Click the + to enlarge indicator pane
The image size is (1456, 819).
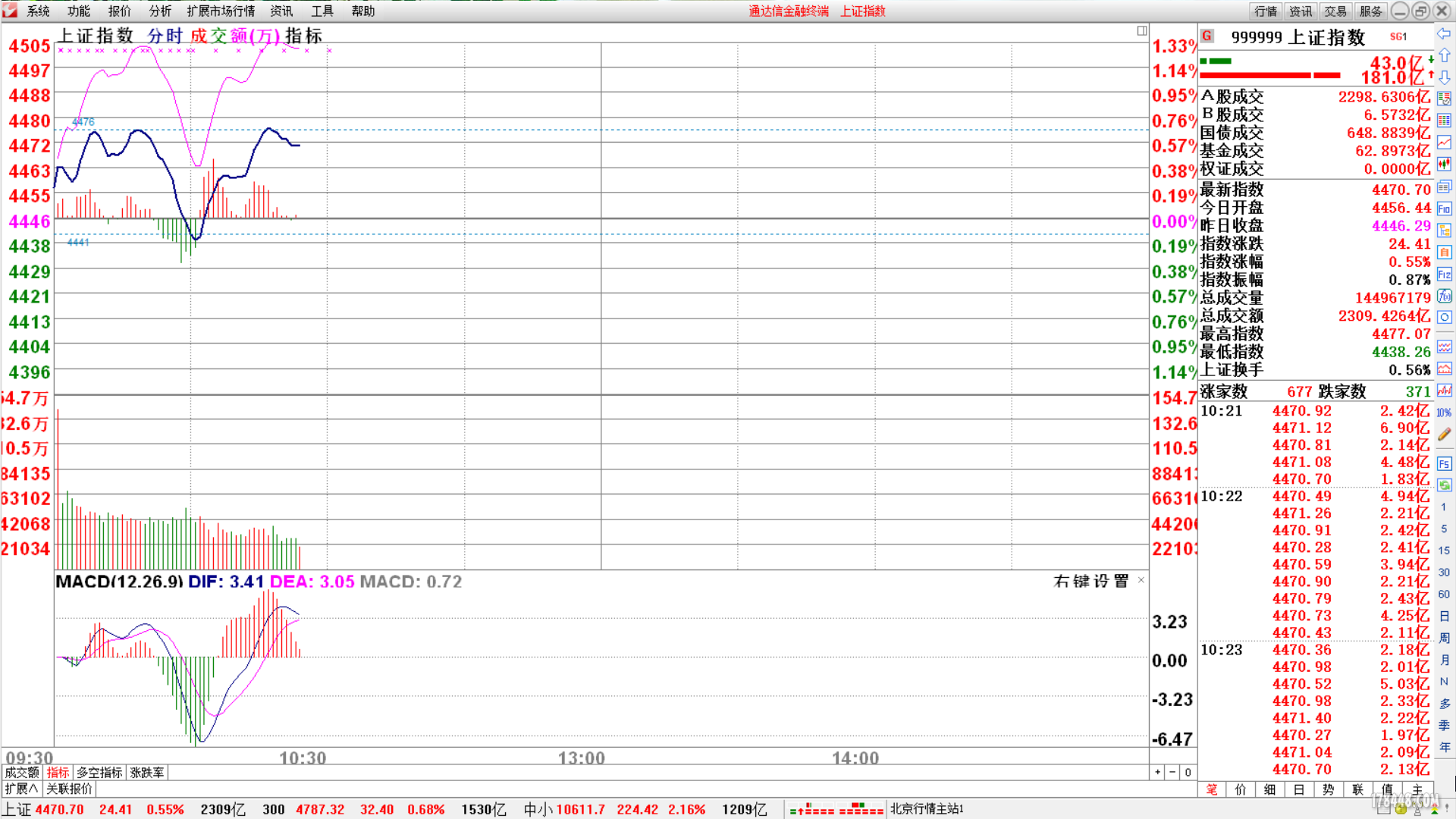point(1157,772)
